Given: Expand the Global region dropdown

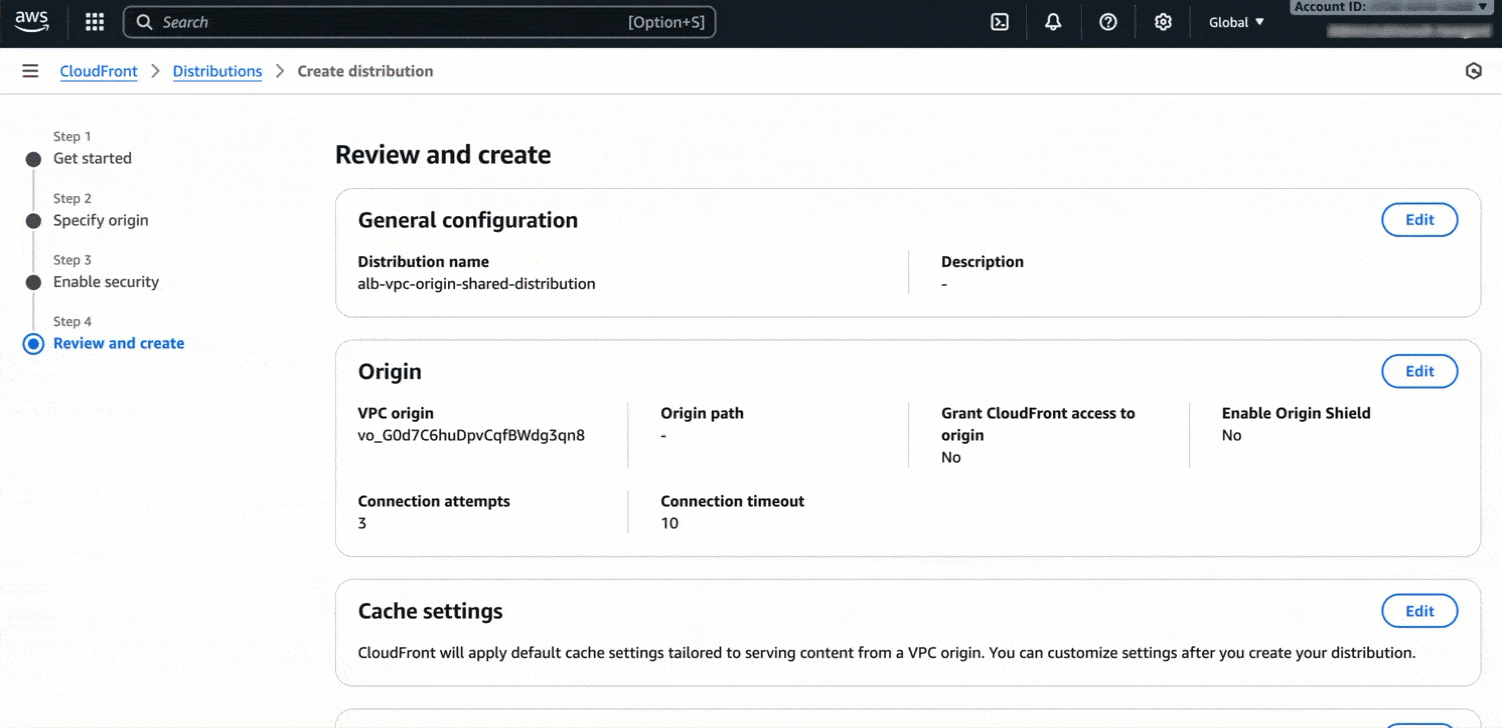Looking at the screenshot, I should [x=1236, y=22].
